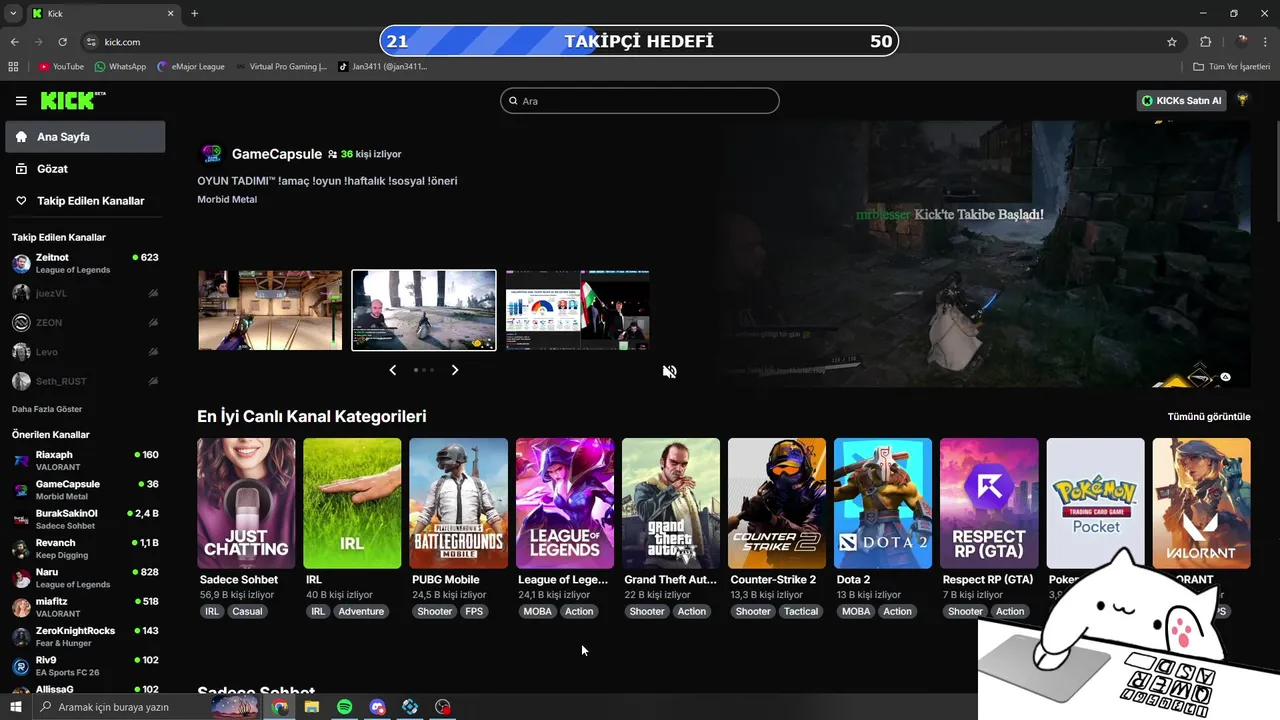Open Grand Theft Auto category card
Image resolution: width=1280 pixels, height=720 pixels.
point(671,503)
